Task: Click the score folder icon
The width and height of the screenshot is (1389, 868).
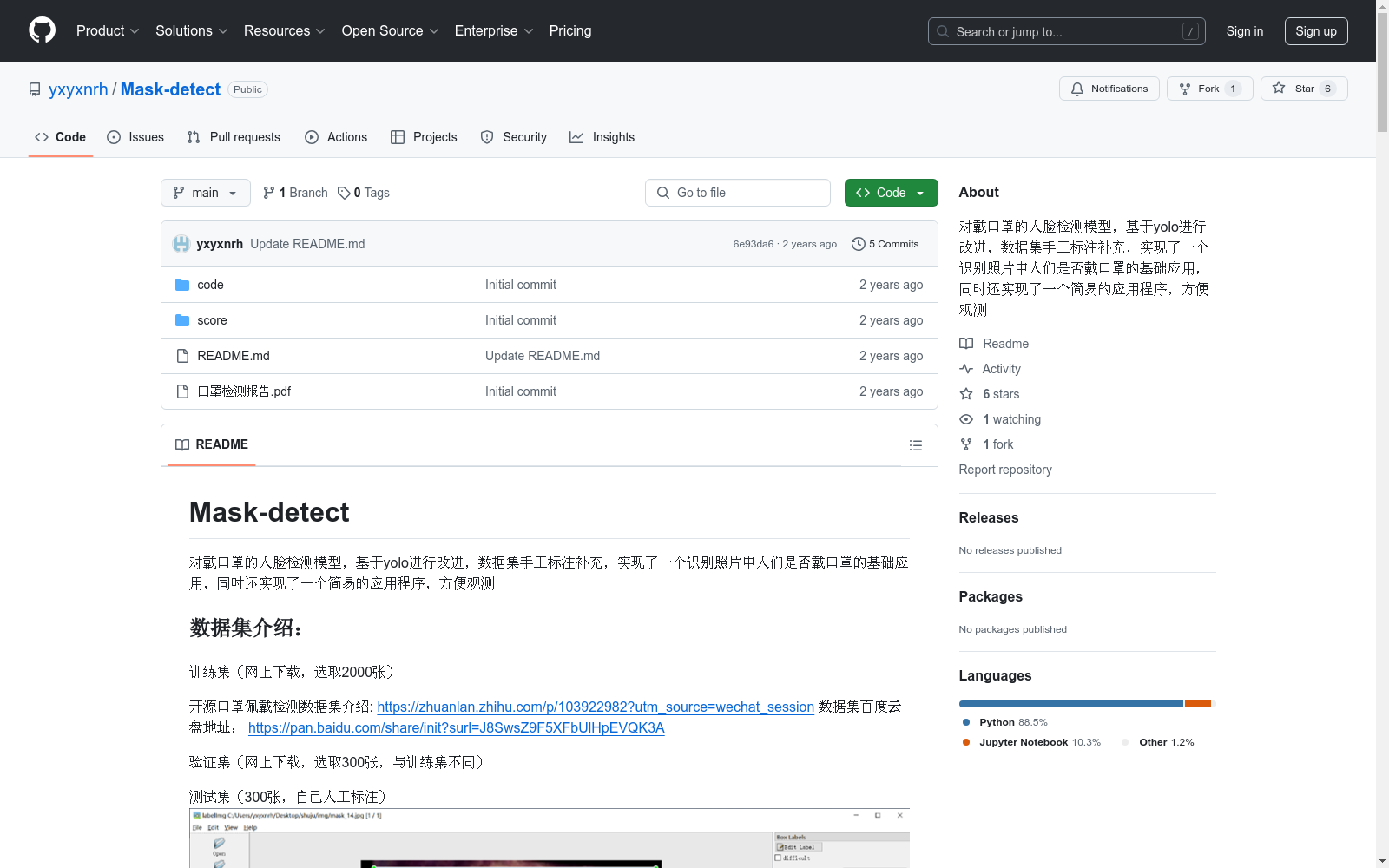Action: point(182,320)
